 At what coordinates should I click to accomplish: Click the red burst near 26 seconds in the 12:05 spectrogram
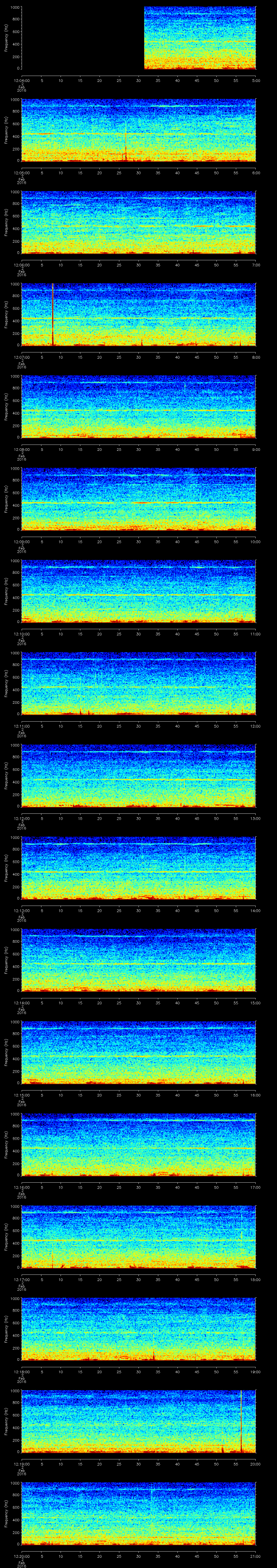(x=126, y=152)
